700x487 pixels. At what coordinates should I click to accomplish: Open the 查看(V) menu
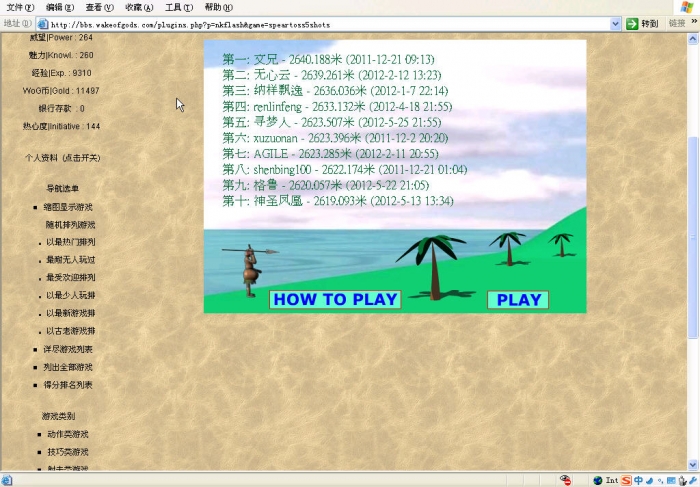point(100,7)
